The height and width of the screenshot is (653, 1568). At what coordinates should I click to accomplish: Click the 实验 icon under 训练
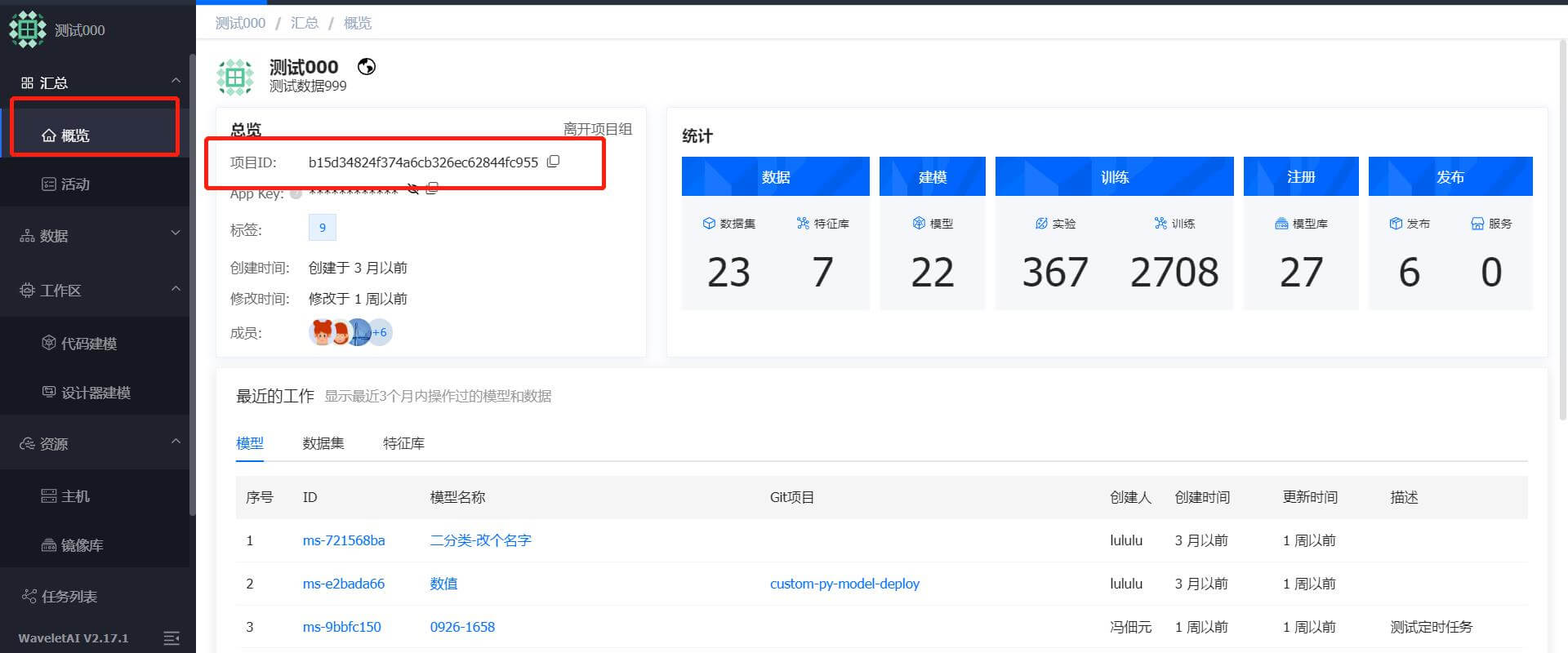click(x=1041, y=223)
